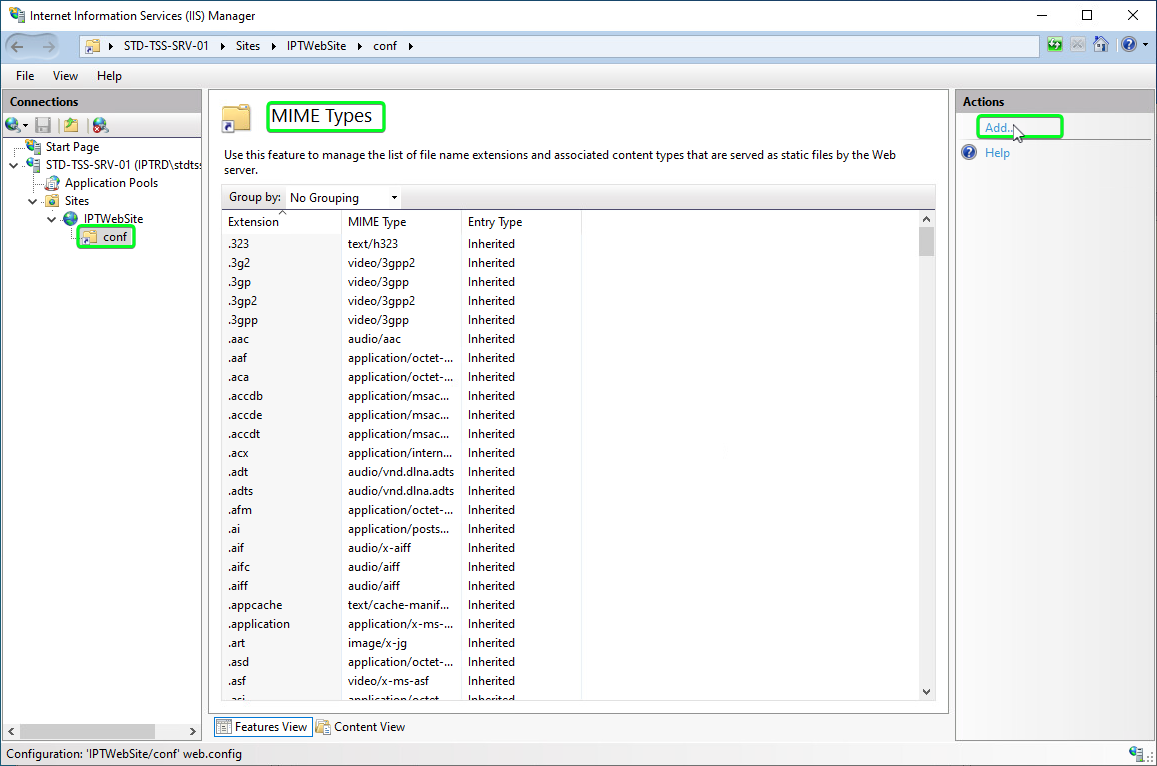
Task: Select the IPTWebSite node in the tree
Action: [x=113, y=218]
